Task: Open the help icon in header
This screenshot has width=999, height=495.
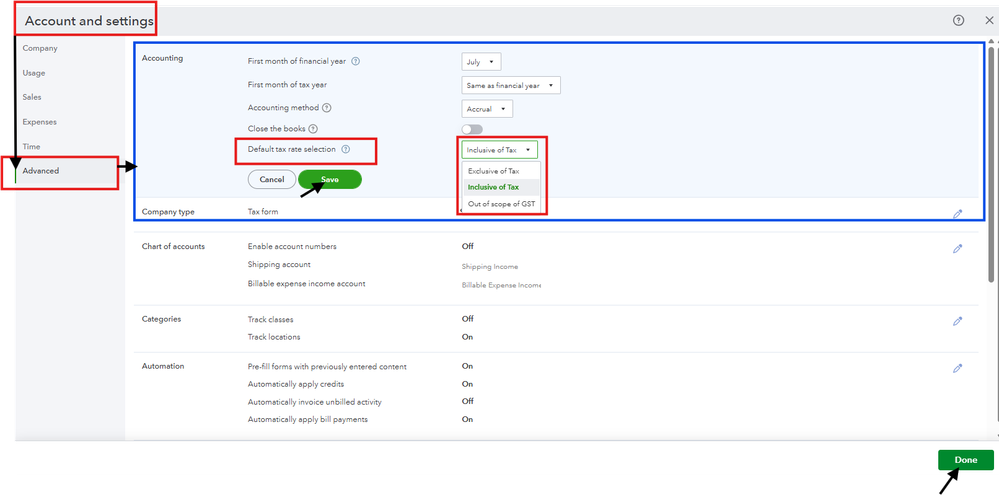Action: [958, 21]
